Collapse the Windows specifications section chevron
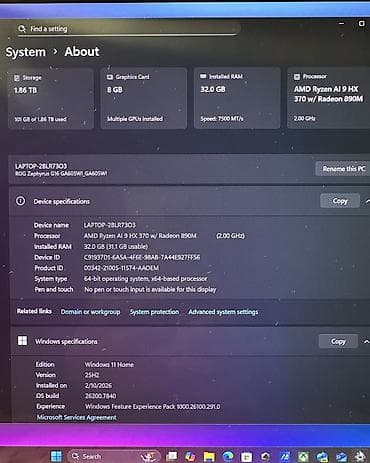The image size is (370, 463). (366, 342)
